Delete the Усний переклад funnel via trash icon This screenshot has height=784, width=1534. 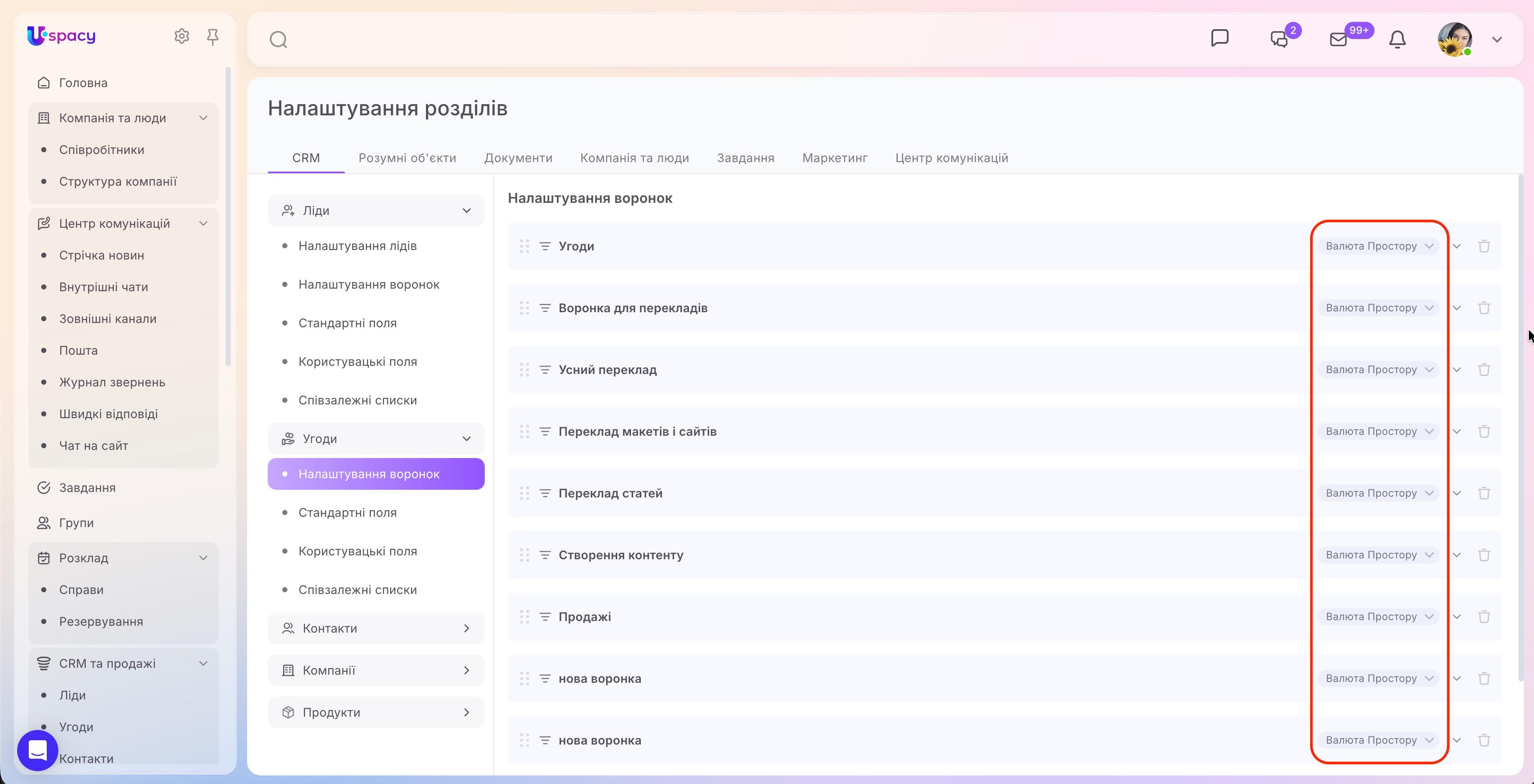click(x=1484, y=370)
